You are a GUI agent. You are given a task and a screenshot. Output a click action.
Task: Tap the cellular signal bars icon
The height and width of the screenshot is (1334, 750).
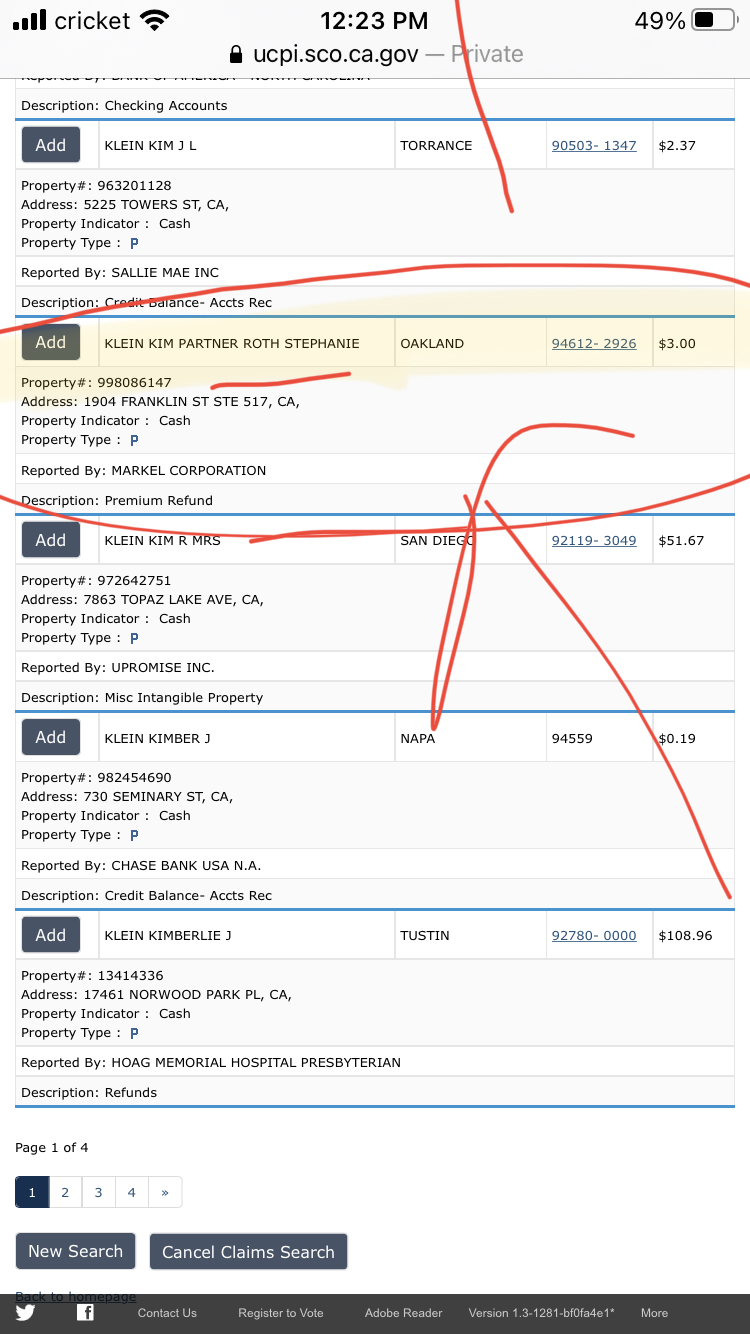click(x=30, y=20)
